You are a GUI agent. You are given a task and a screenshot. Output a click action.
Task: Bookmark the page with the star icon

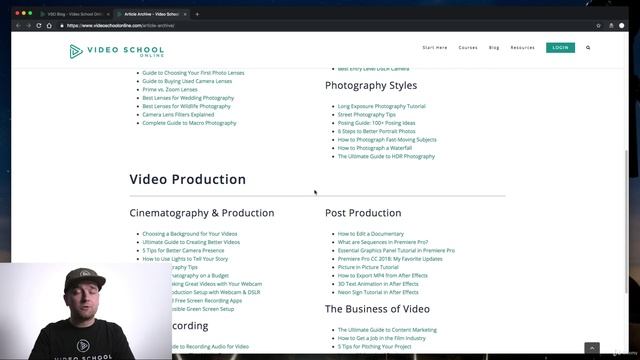coord(598,25)
